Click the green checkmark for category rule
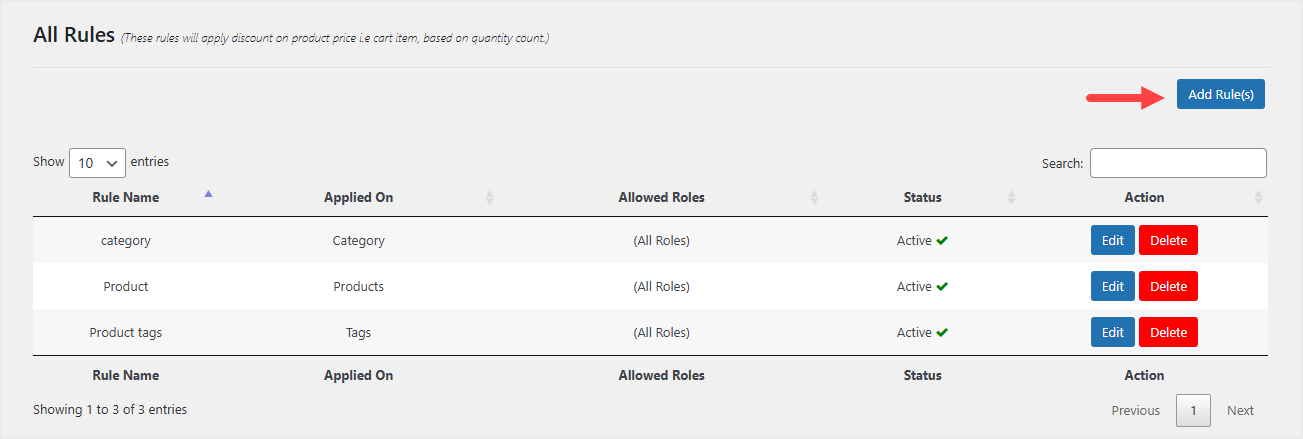The image size is (1303, 439). pyautogui.click(x=942, y=241)
